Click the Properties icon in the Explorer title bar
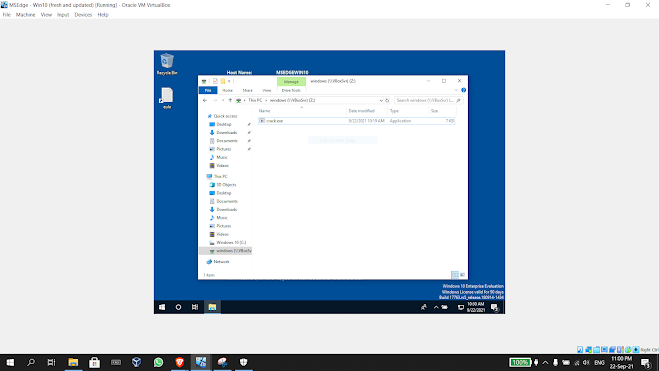659x371 pixels. [215, 81]
